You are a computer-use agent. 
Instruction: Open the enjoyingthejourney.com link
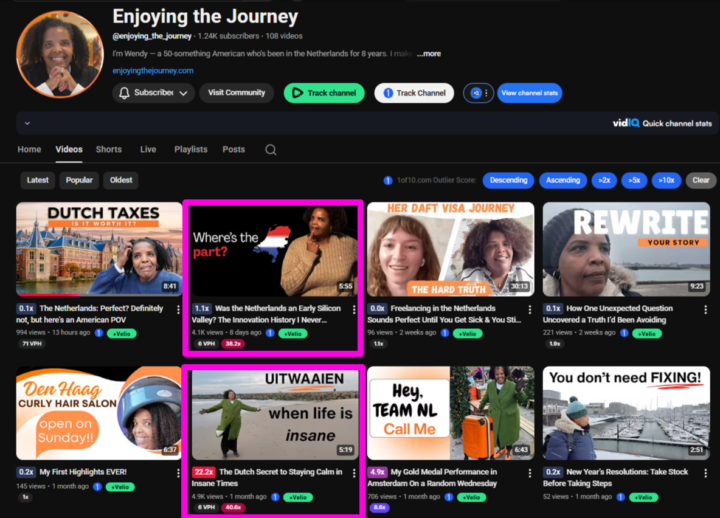[153, 71]
